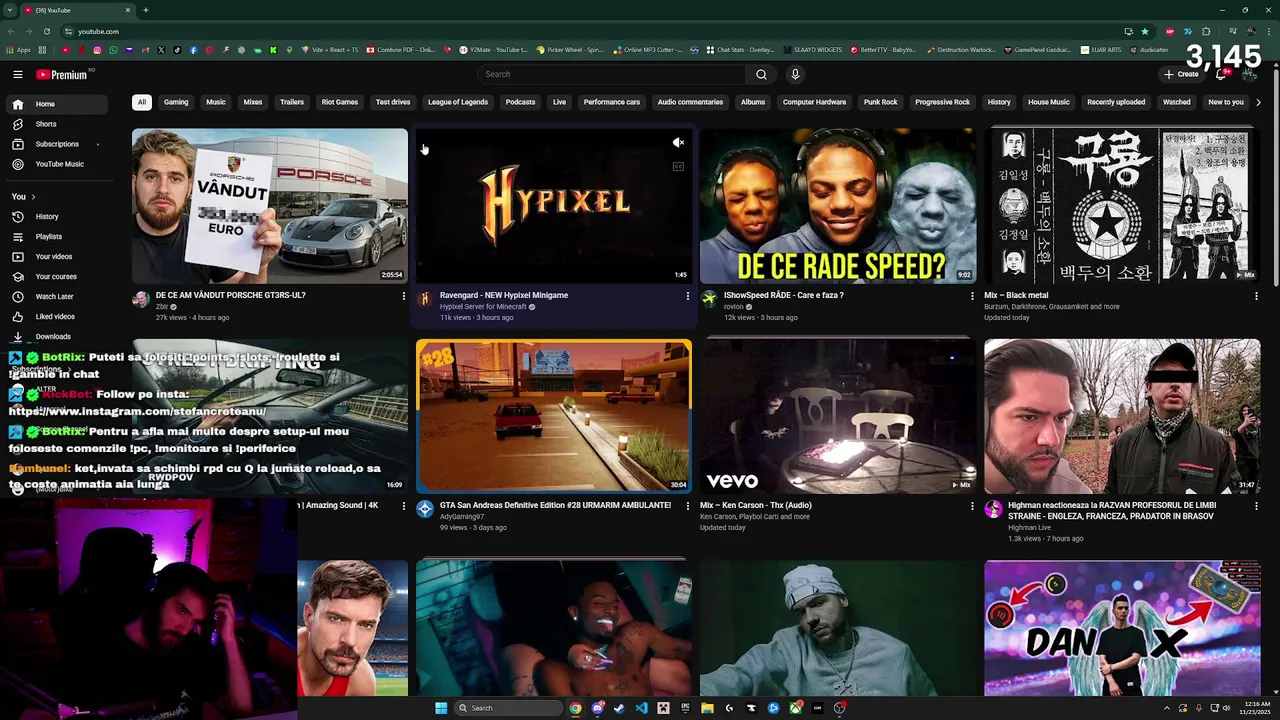Open Visual Studio Code from taskbar

pyautogui.click(x=641, y=708)
